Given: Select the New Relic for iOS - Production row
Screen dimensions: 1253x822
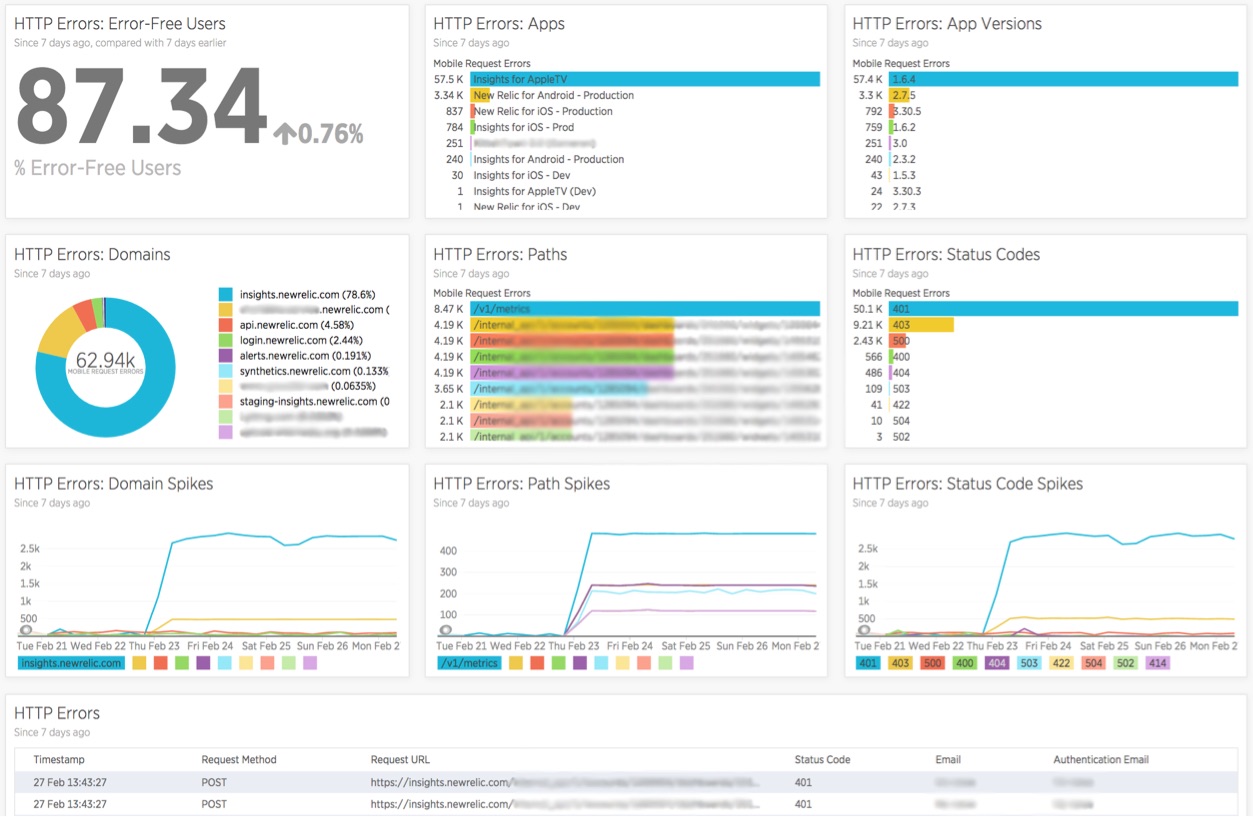Looking at the screenshot, I should 626,111.
